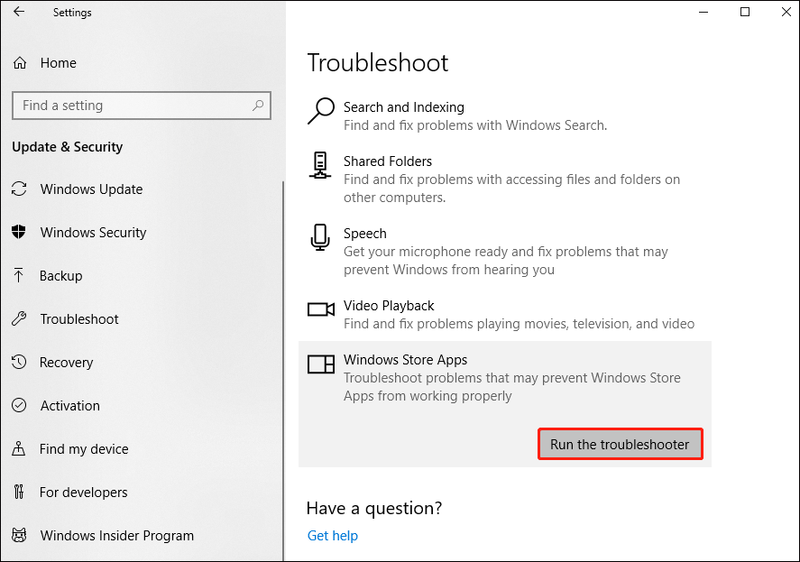Expand the Video Playback troubleshooter entry
Image resolution: width=800 pixels, height=562 pixels.
(505, 315)
